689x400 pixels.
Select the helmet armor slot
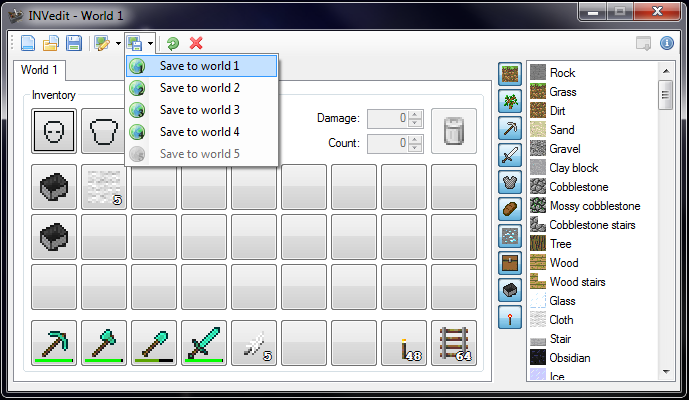(54, 131)
